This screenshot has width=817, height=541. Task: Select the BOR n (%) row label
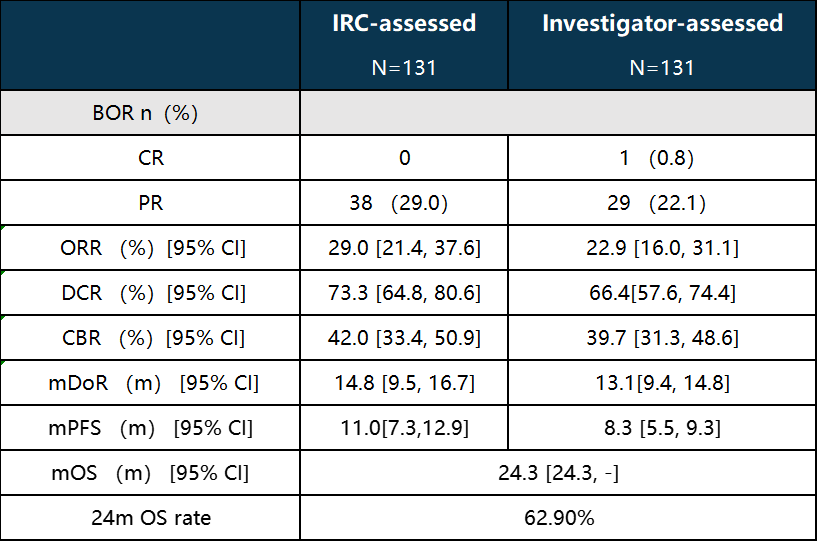click(151, 113)
